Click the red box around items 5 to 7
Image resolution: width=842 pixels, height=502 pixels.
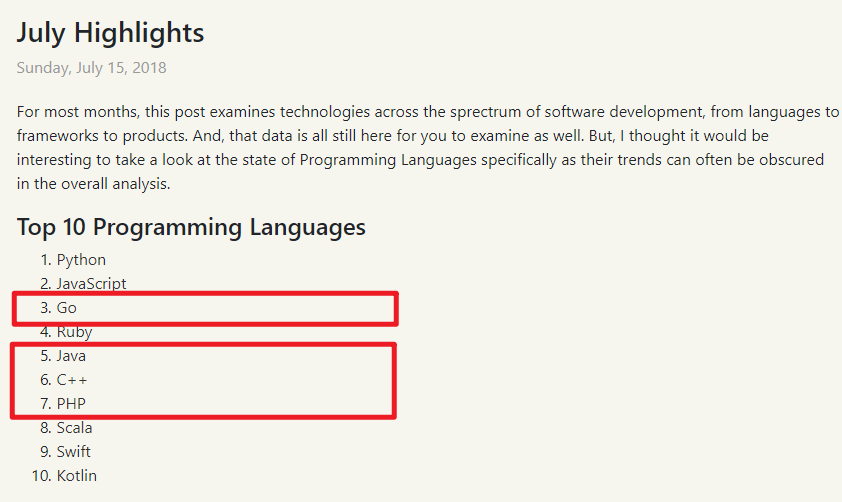click(x=204, y=381)
